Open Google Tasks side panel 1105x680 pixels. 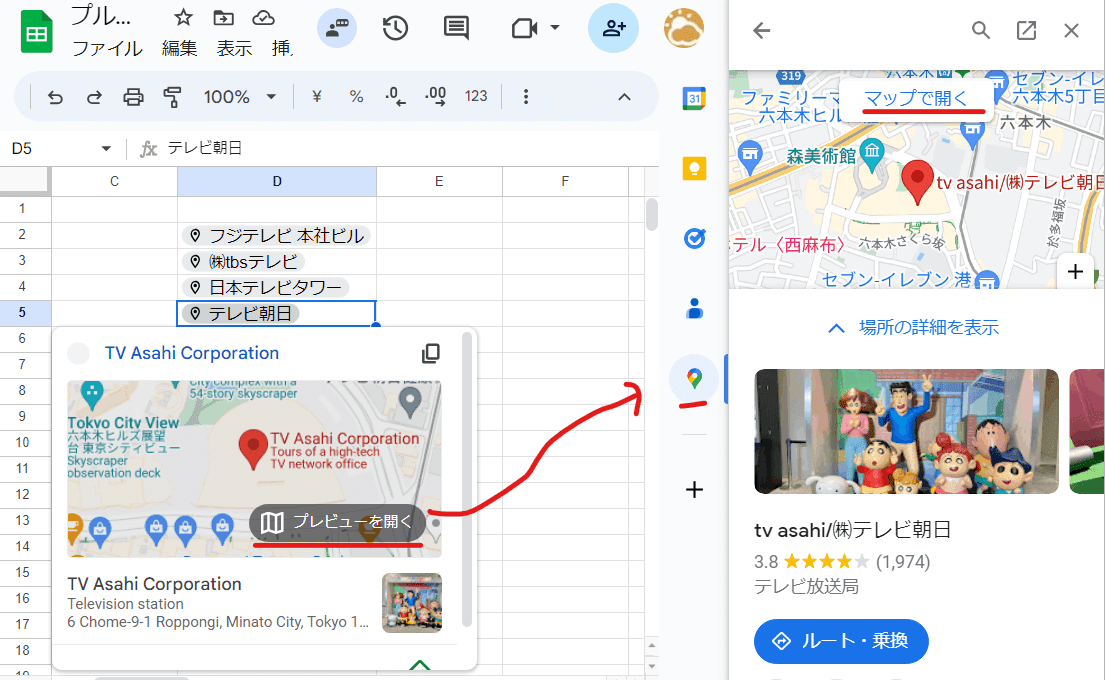point(694,238)
